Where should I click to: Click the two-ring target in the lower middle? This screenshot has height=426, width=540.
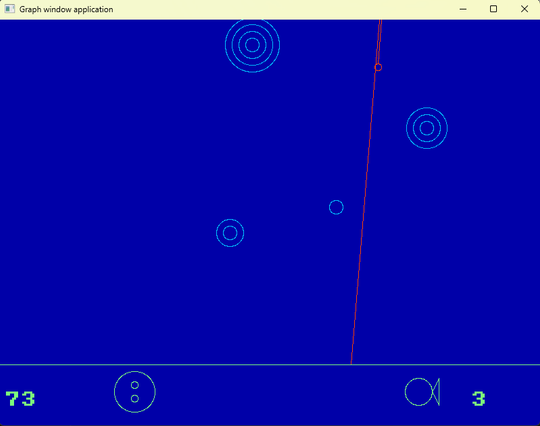click(x=230, y=233)
